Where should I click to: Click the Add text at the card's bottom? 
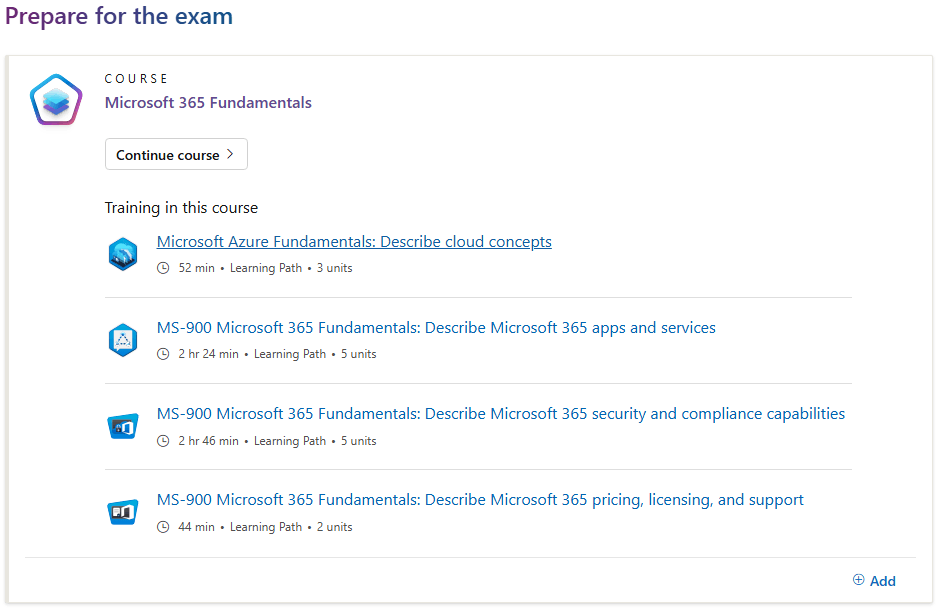pos(883,581)
